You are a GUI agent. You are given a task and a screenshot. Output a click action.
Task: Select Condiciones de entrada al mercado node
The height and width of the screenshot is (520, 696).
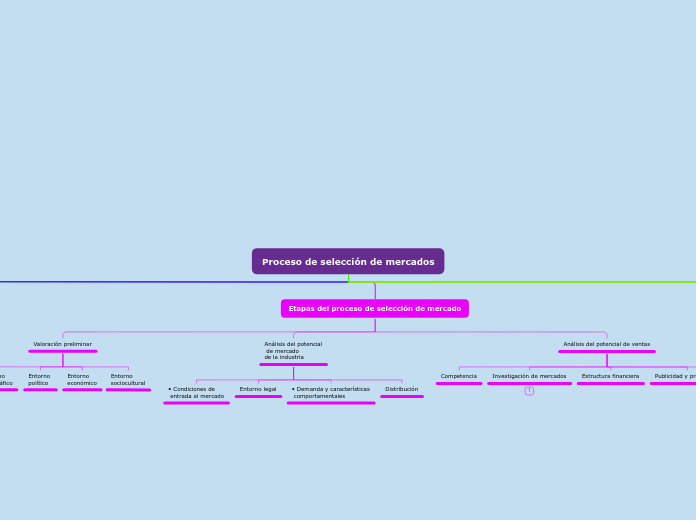[196, 393]
